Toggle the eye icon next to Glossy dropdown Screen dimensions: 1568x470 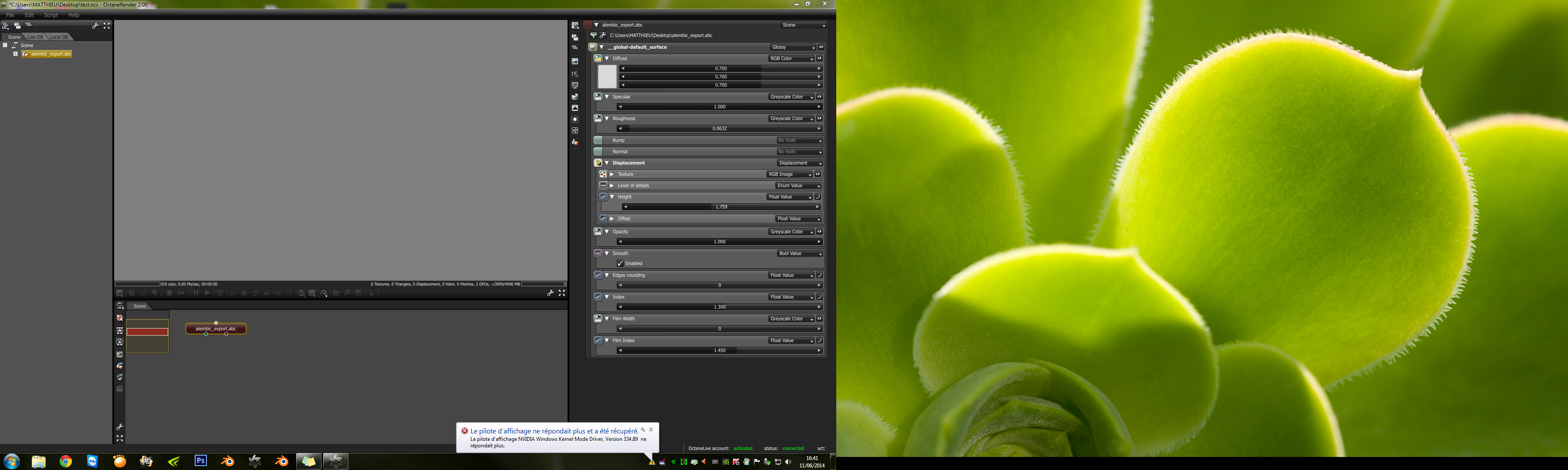(x=821, y=47)
